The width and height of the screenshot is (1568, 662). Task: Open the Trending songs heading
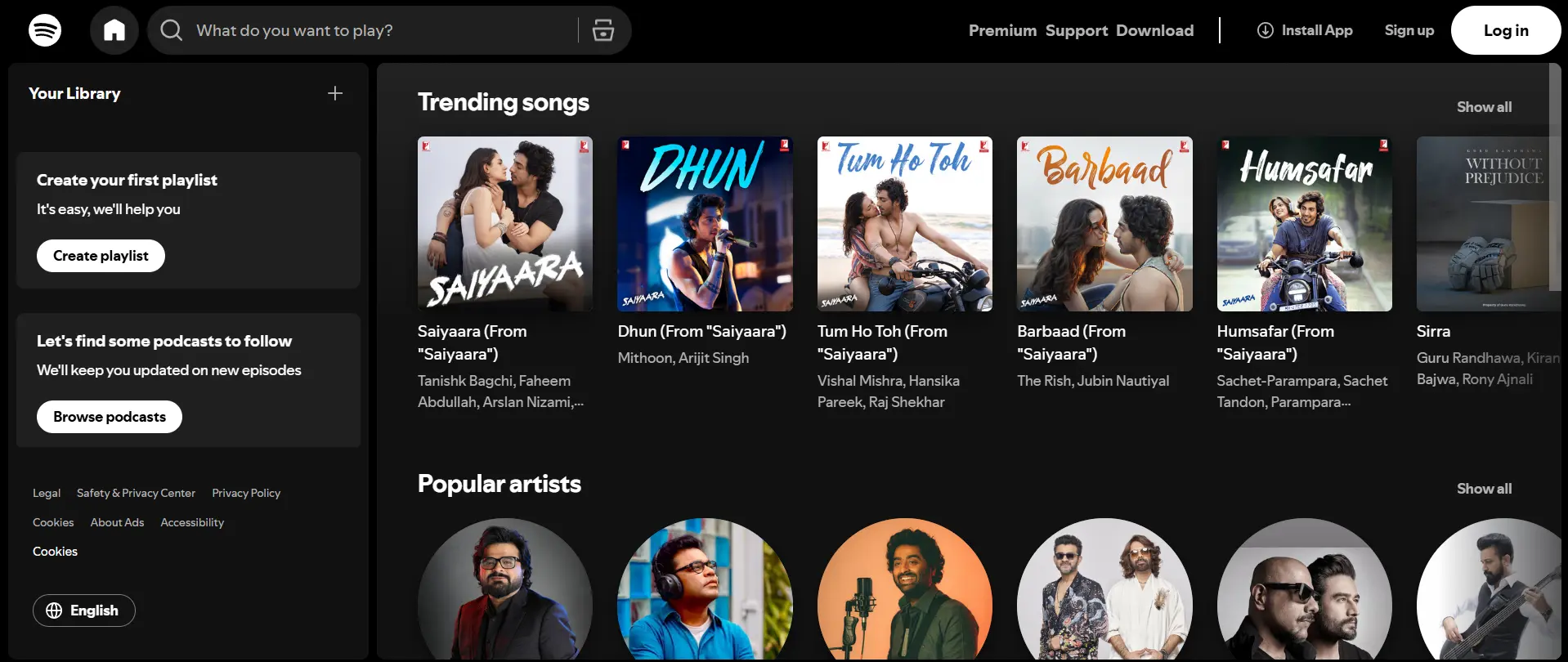504,102
